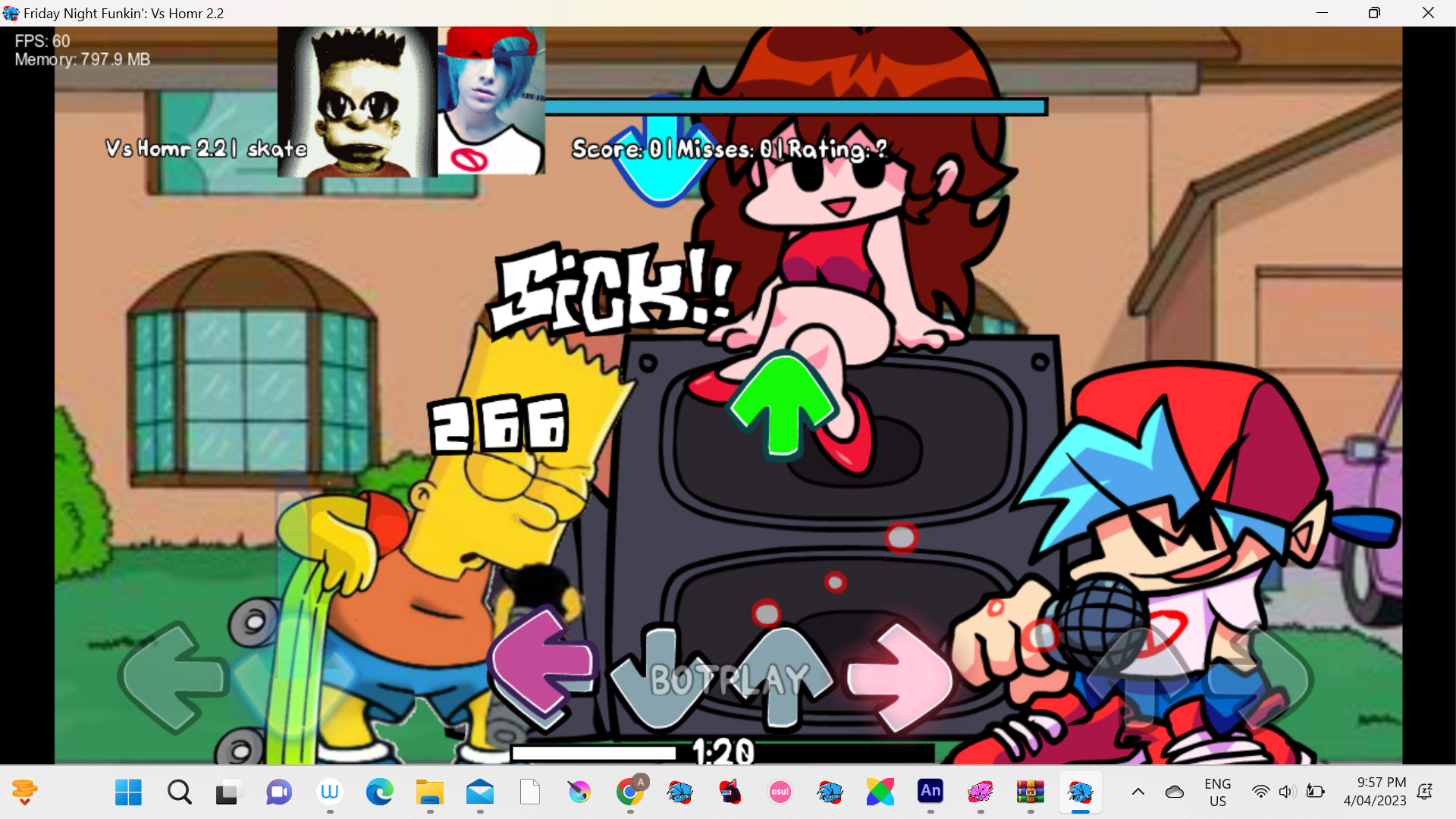This screenshot has height=819, width=1456.
Task: Click the BOTPLAY text
Action: point(730,679)
